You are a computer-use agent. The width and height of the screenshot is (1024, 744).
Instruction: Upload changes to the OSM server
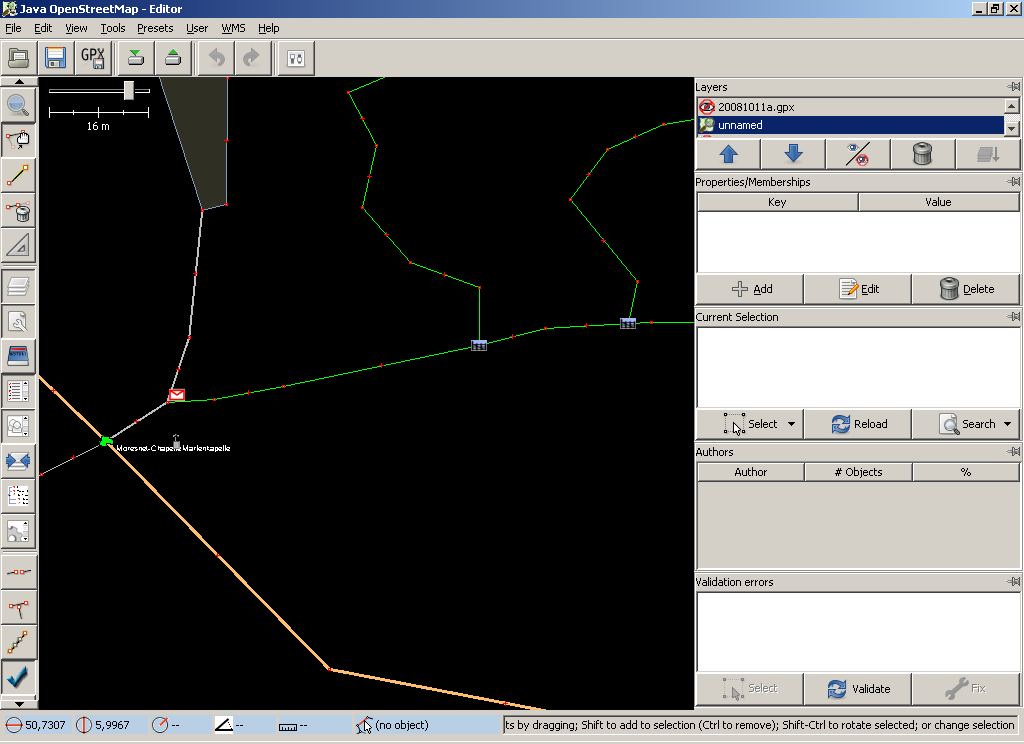pyautogui.click(x=173, y=59)
